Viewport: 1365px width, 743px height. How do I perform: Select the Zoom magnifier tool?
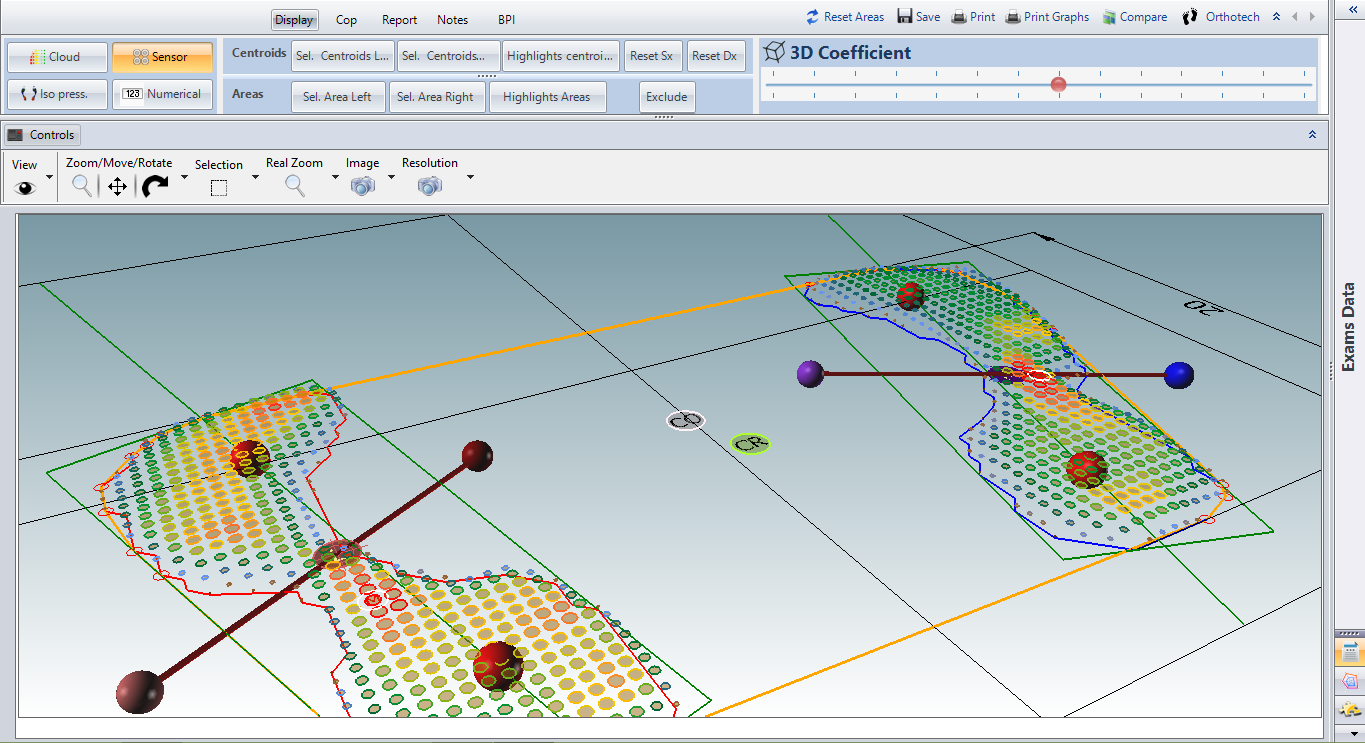[x=82, y=186]
